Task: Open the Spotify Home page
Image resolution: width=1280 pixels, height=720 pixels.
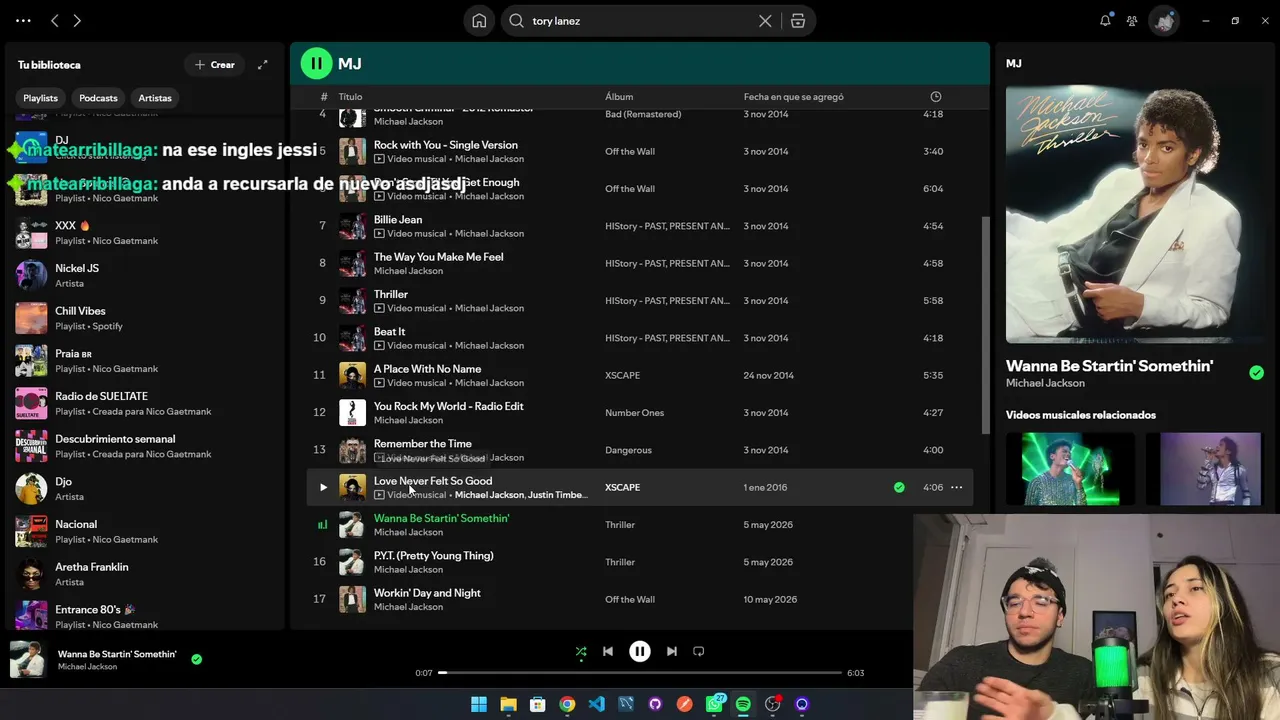Action: click(x=479, y=21)
